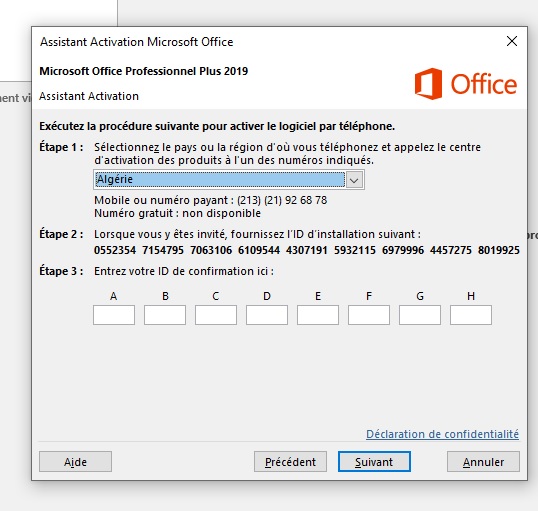The width and height of the screenshot is (538, 511).
Task: Focus confirmation ID field A
Action: coord(114,315)
